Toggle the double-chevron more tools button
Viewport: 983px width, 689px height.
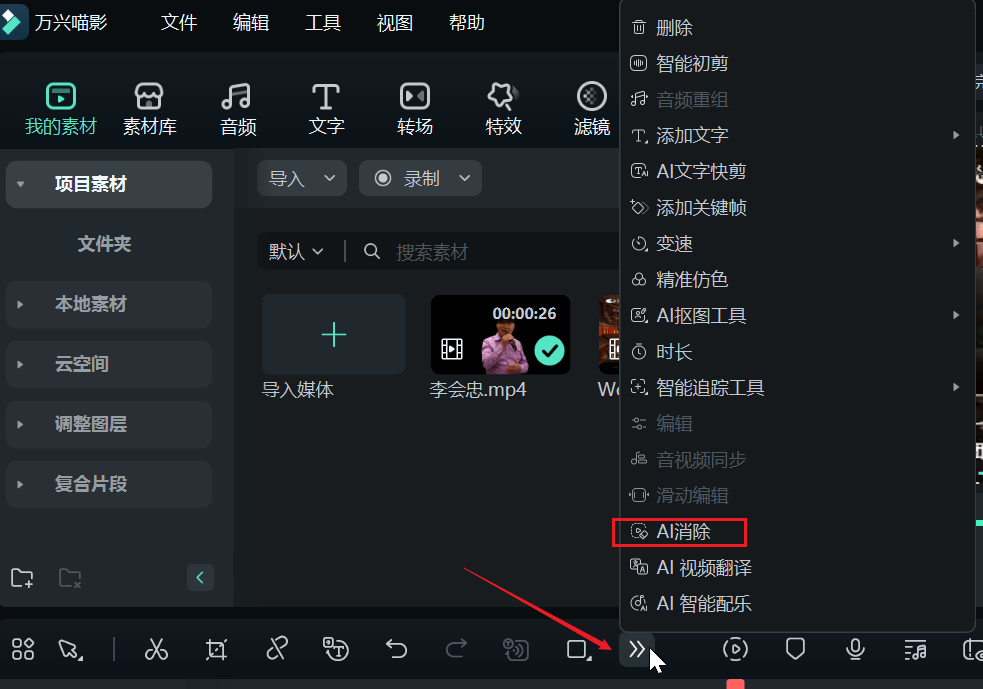(x=636, y=650)
